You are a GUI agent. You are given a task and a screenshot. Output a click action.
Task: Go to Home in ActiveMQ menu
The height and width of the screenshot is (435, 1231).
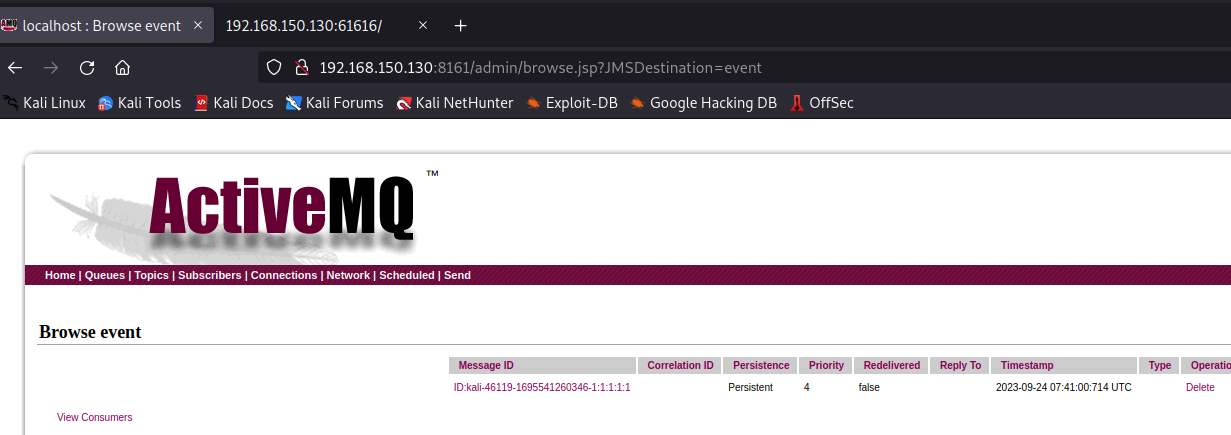click(x=60, y=275)
